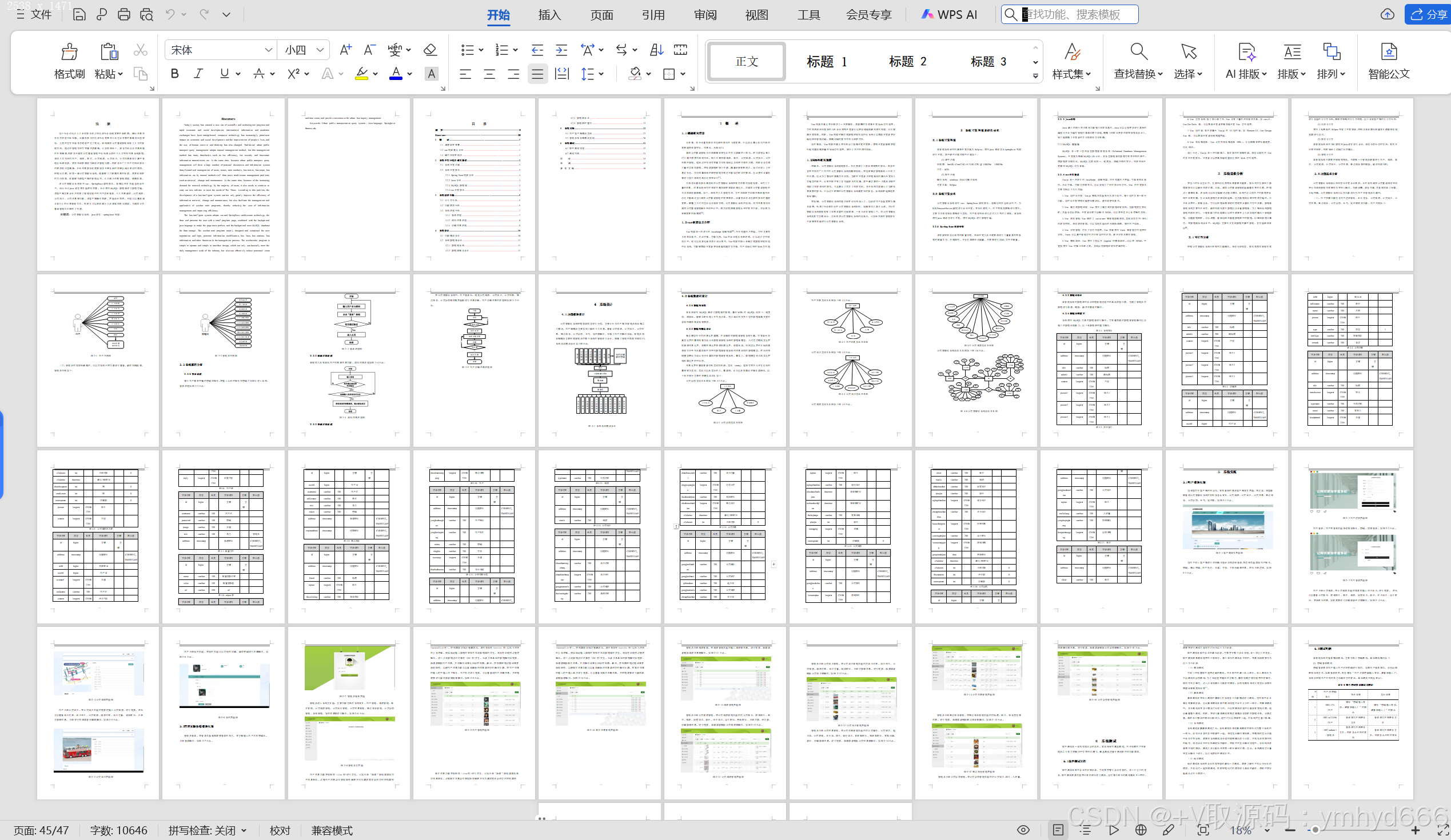The width and height of the screenshot is (1451, 840).
Task: Click the save icon in quick toolbar
Action: (79, 14)
